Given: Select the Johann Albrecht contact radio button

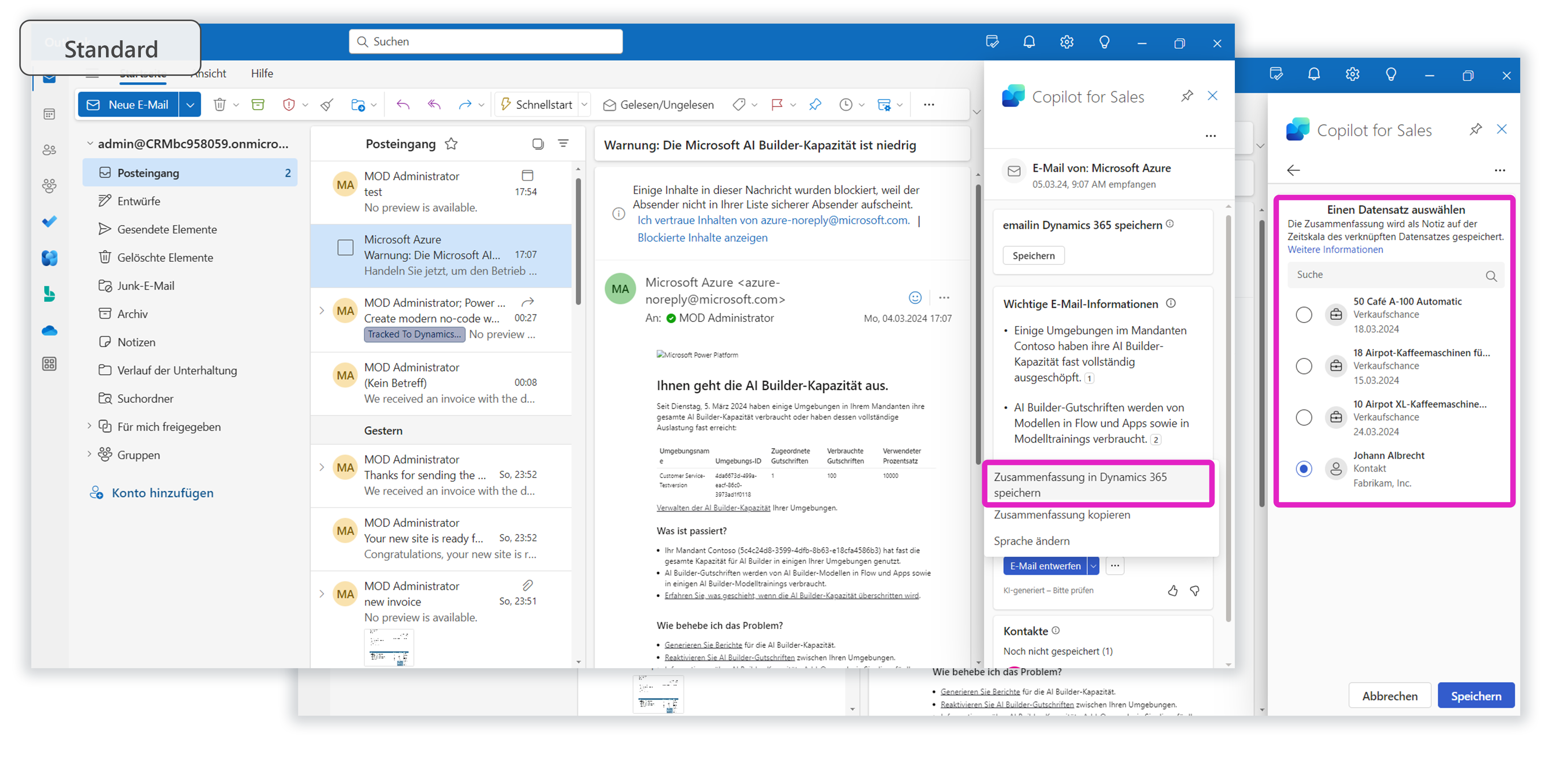Looking at the screenshot, I should 1303,469.
